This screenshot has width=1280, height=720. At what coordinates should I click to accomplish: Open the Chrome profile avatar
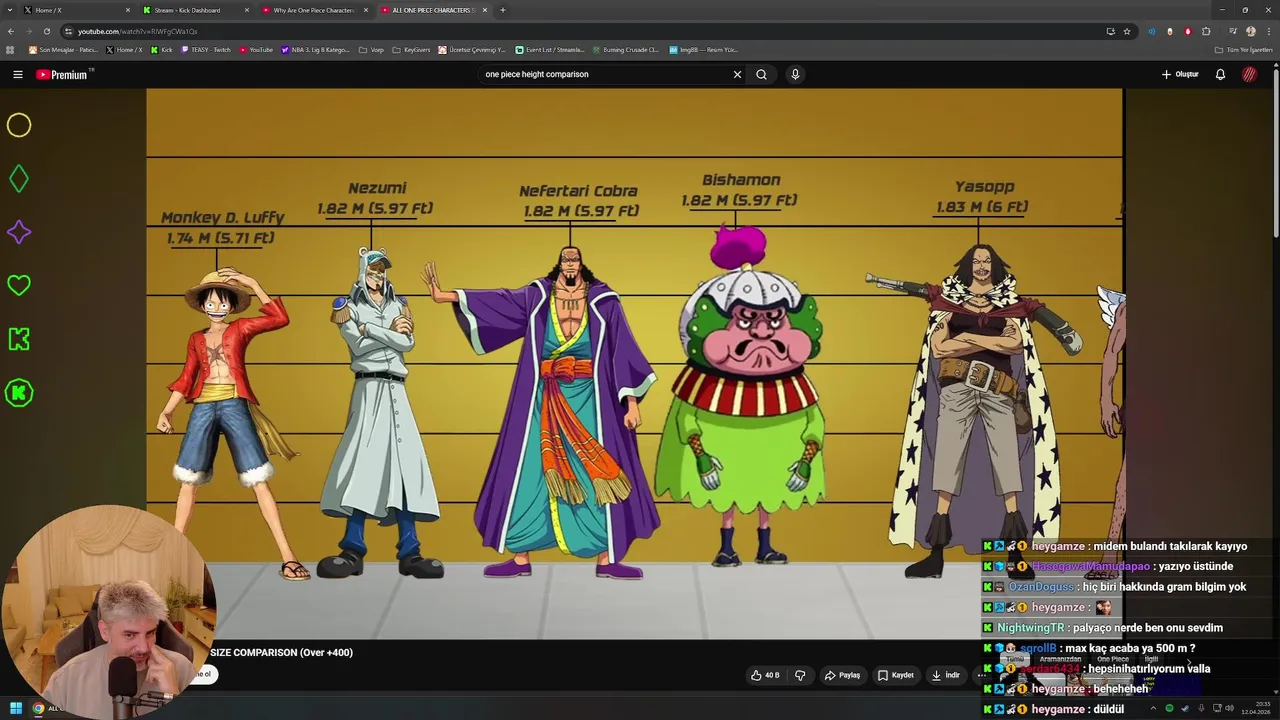click(1250, 31)
